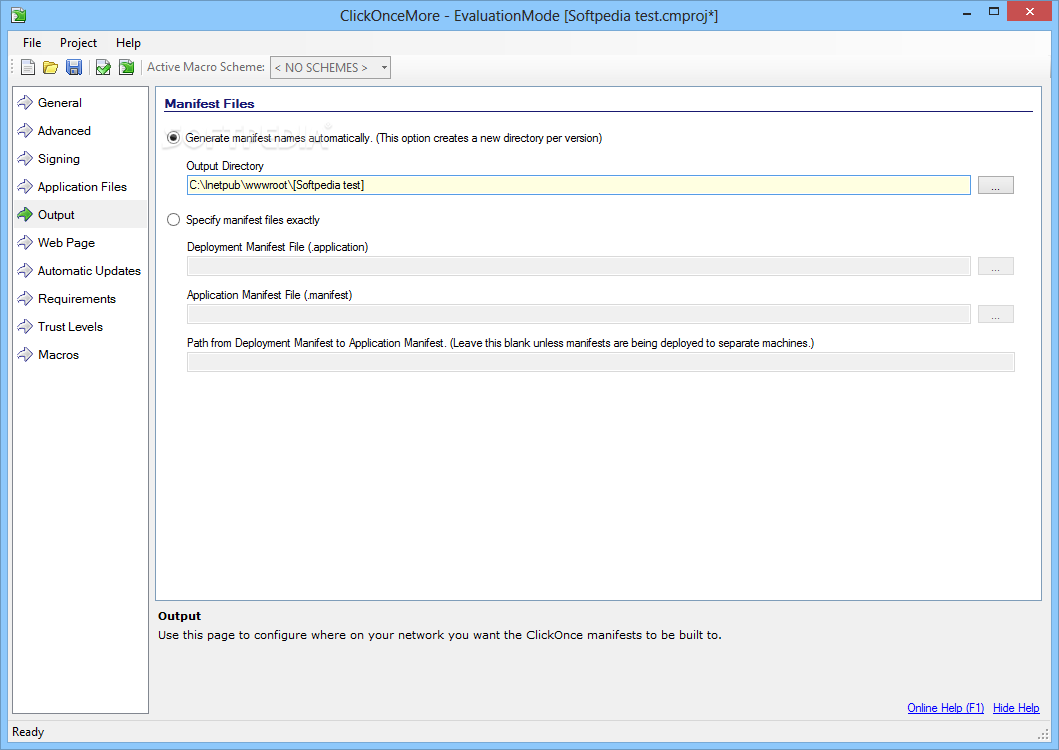Click the arrow icon next to General
The image size is (1059, 750).
(x=25, y=103)
